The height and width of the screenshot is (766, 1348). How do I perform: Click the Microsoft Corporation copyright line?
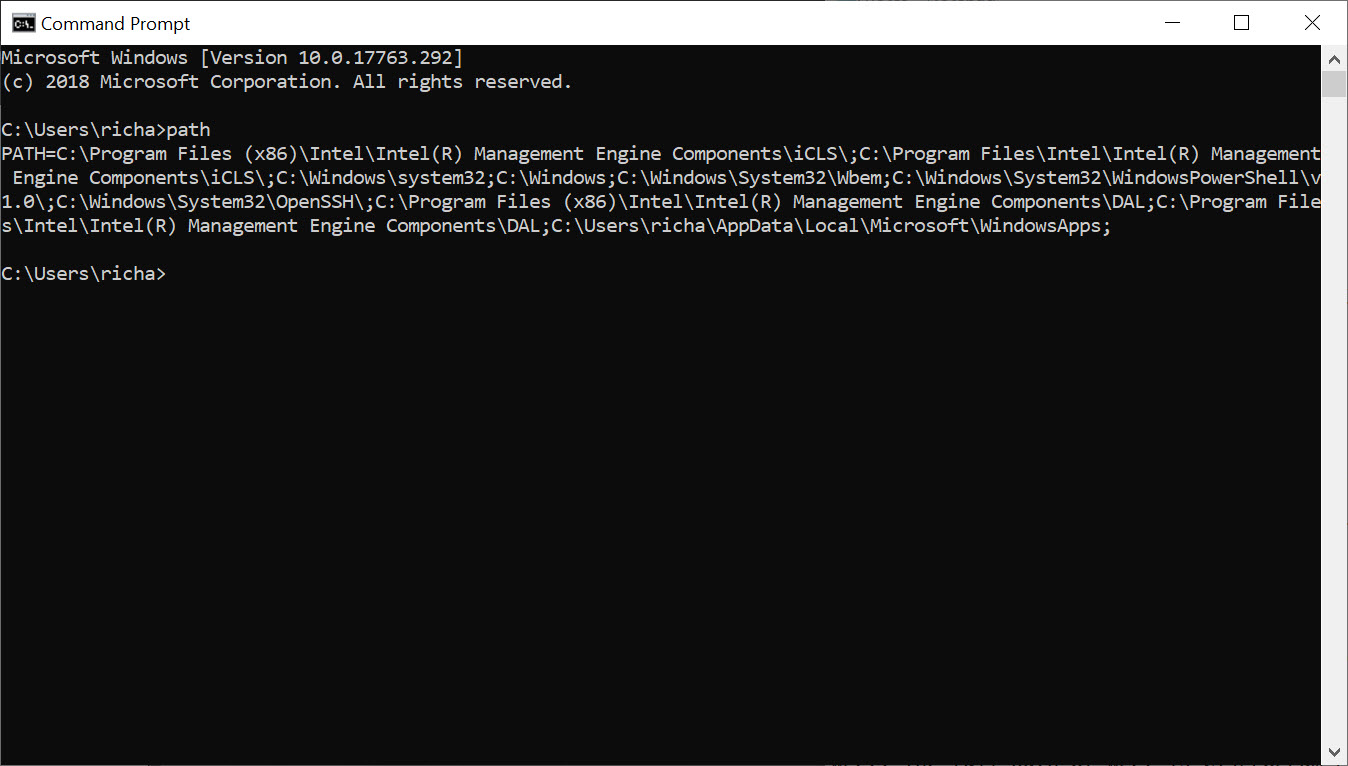pos(287,81)
